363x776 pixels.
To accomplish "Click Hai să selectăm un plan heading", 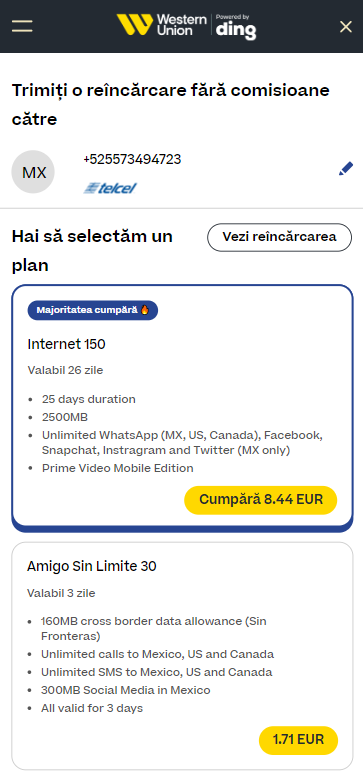I will pos(92,251).
